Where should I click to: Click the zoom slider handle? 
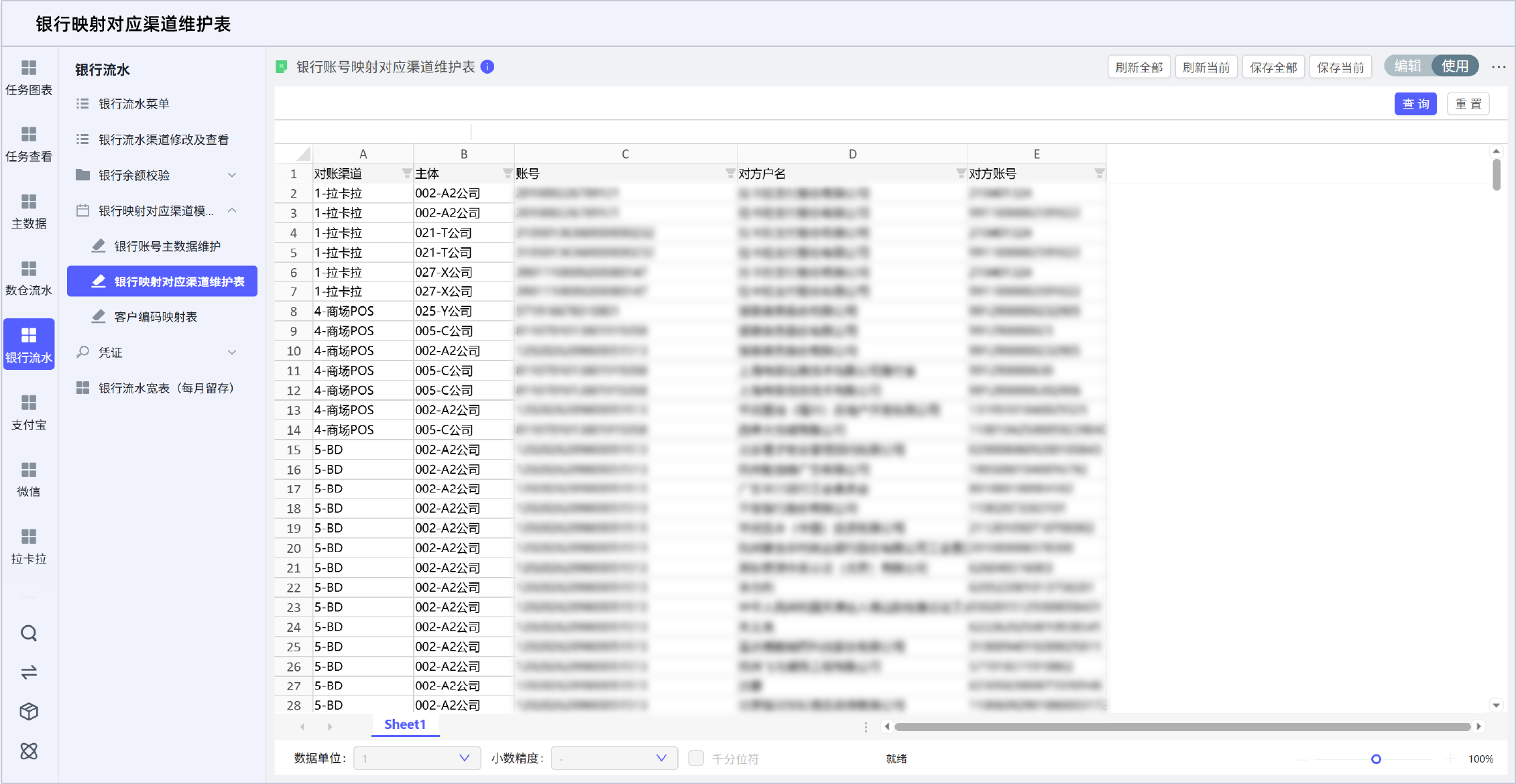1376,759
